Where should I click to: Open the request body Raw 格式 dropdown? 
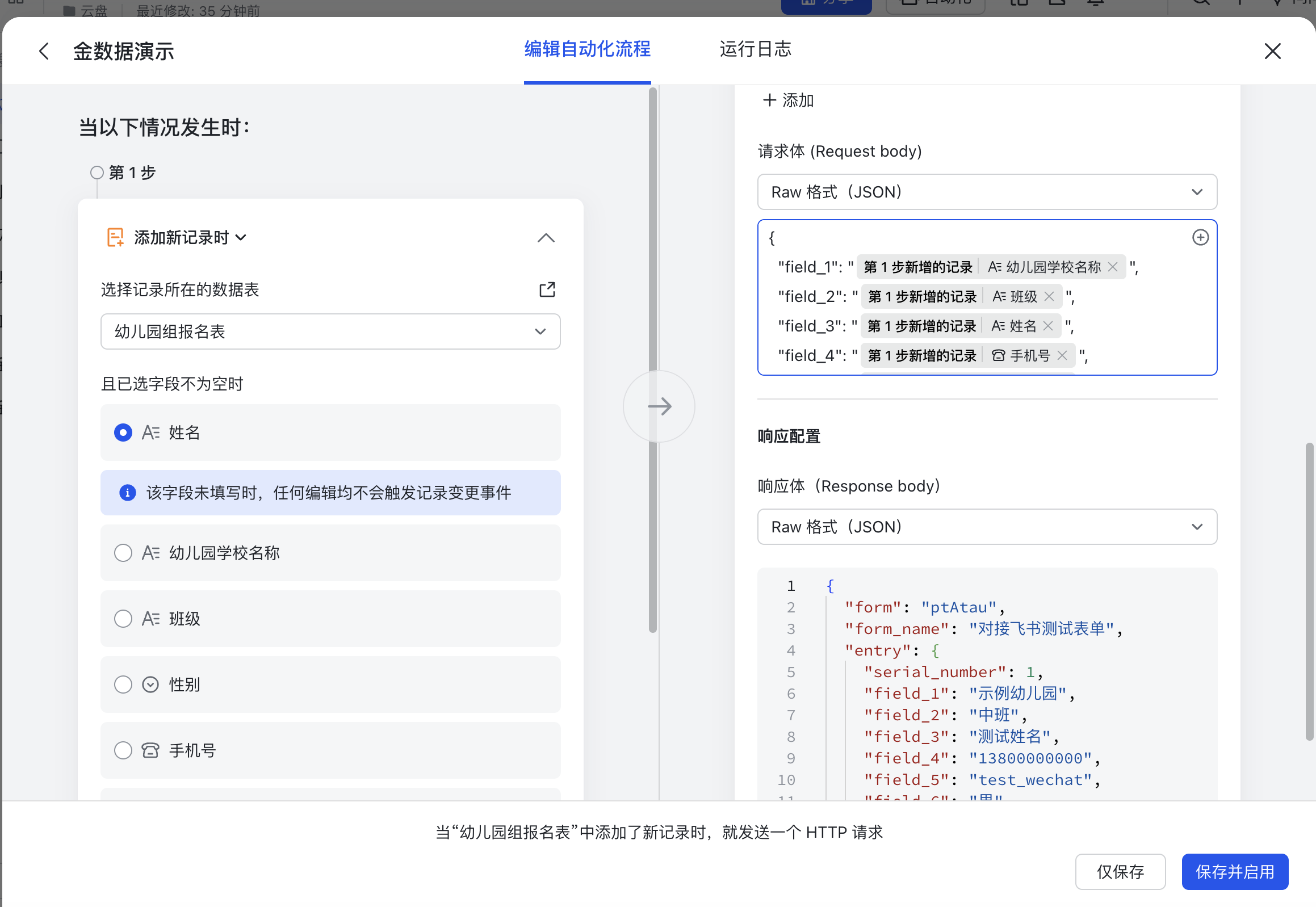pyautogui.click(x=987, y=192)
